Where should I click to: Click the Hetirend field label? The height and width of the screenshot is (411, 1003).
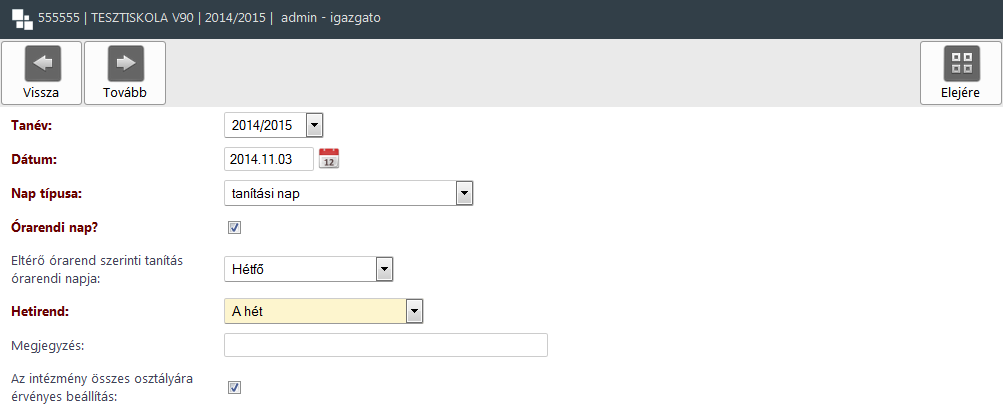[40, 312]
